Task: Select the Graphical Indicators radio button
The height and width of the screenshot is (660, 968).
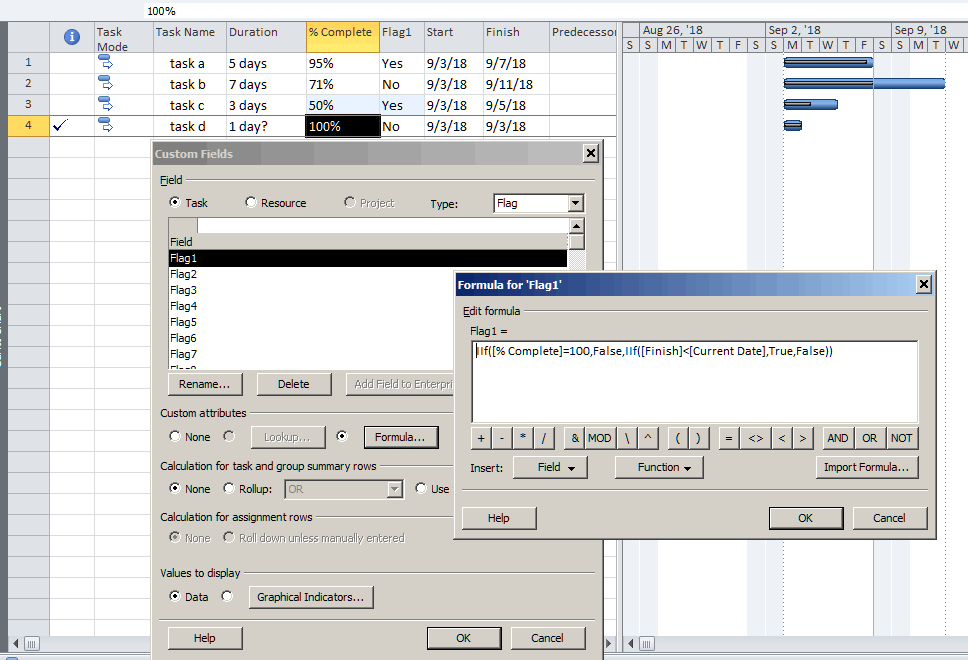Action: (227, 596)
